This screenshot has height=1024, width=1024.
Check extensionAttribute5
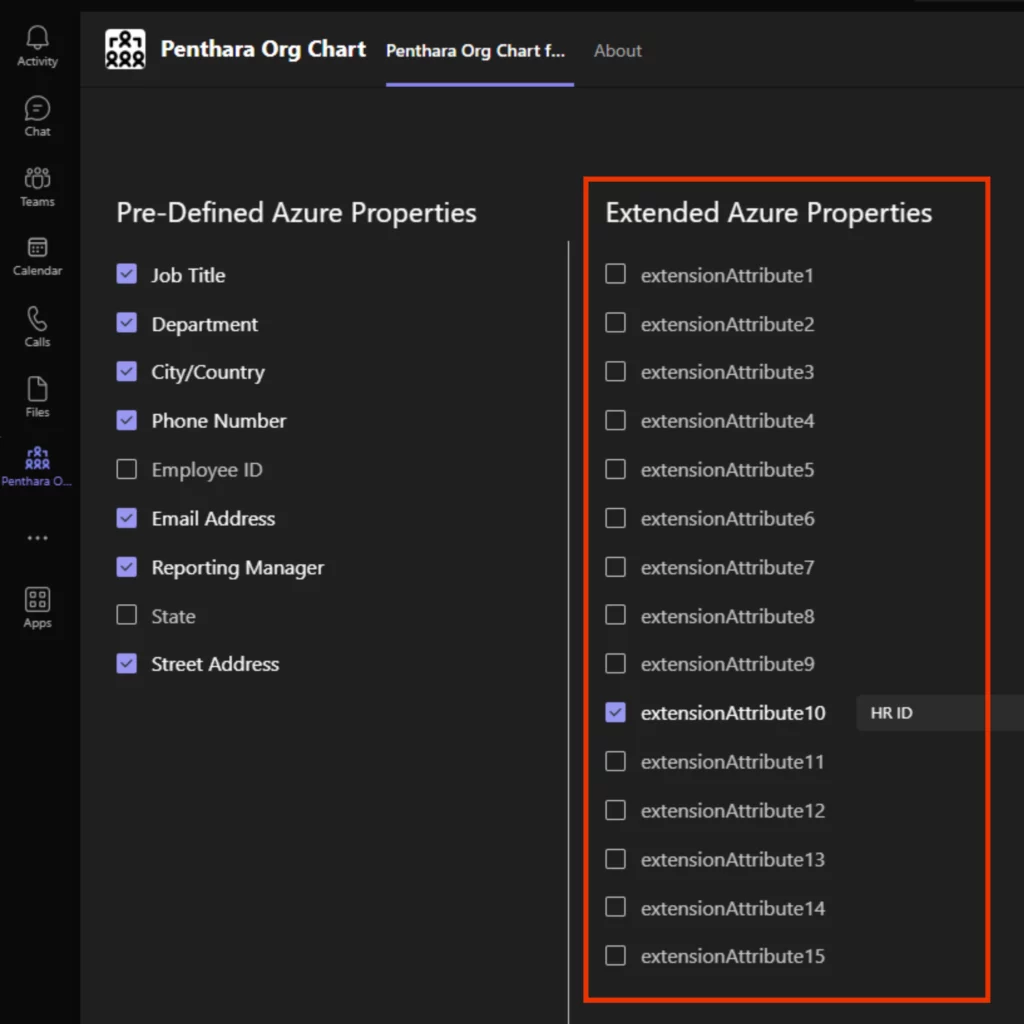(615, 469)
